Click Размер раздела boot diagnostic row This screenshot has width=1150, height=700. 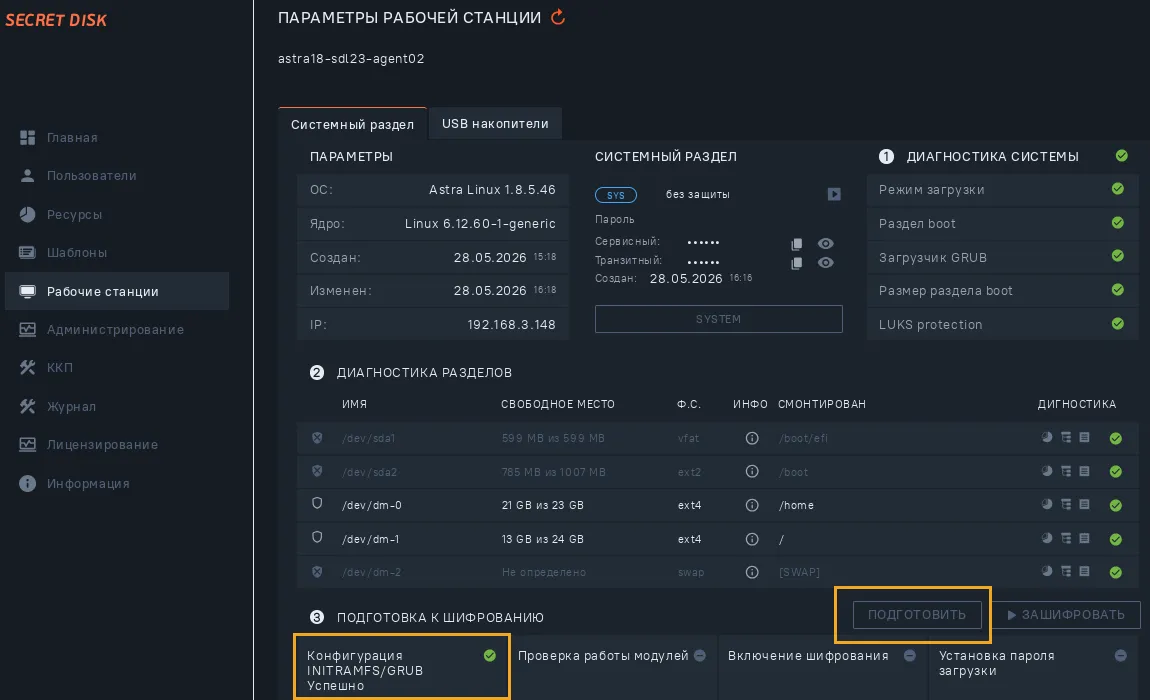tap(1002, 291)
